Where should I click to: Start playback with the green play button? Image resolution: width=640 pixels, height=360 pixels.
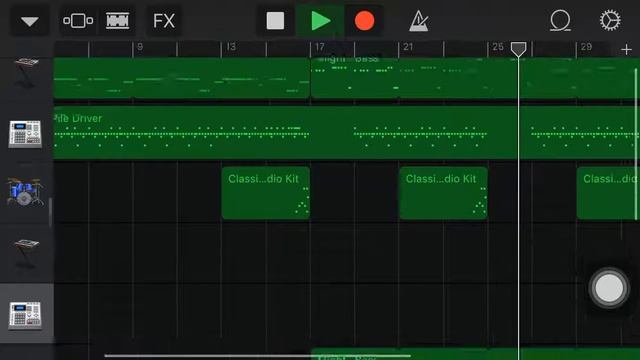click(320, 21)
